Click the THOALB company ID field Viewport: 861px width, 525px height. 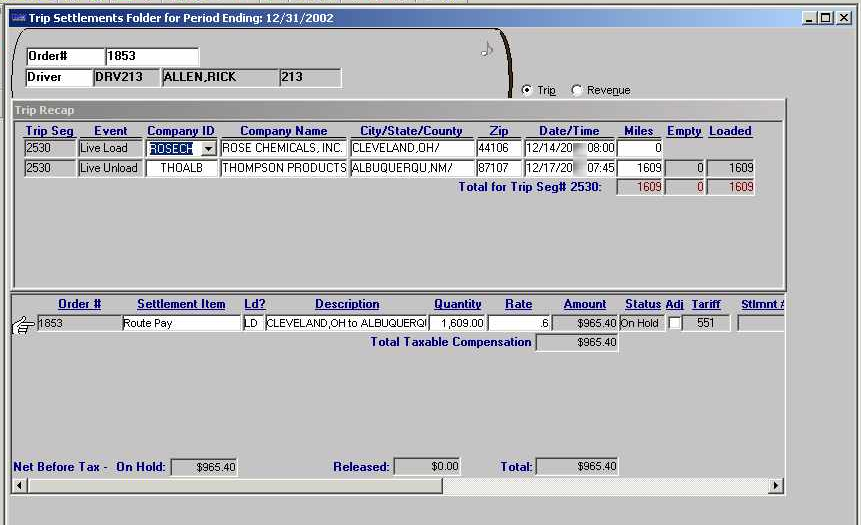coord(182,168)
